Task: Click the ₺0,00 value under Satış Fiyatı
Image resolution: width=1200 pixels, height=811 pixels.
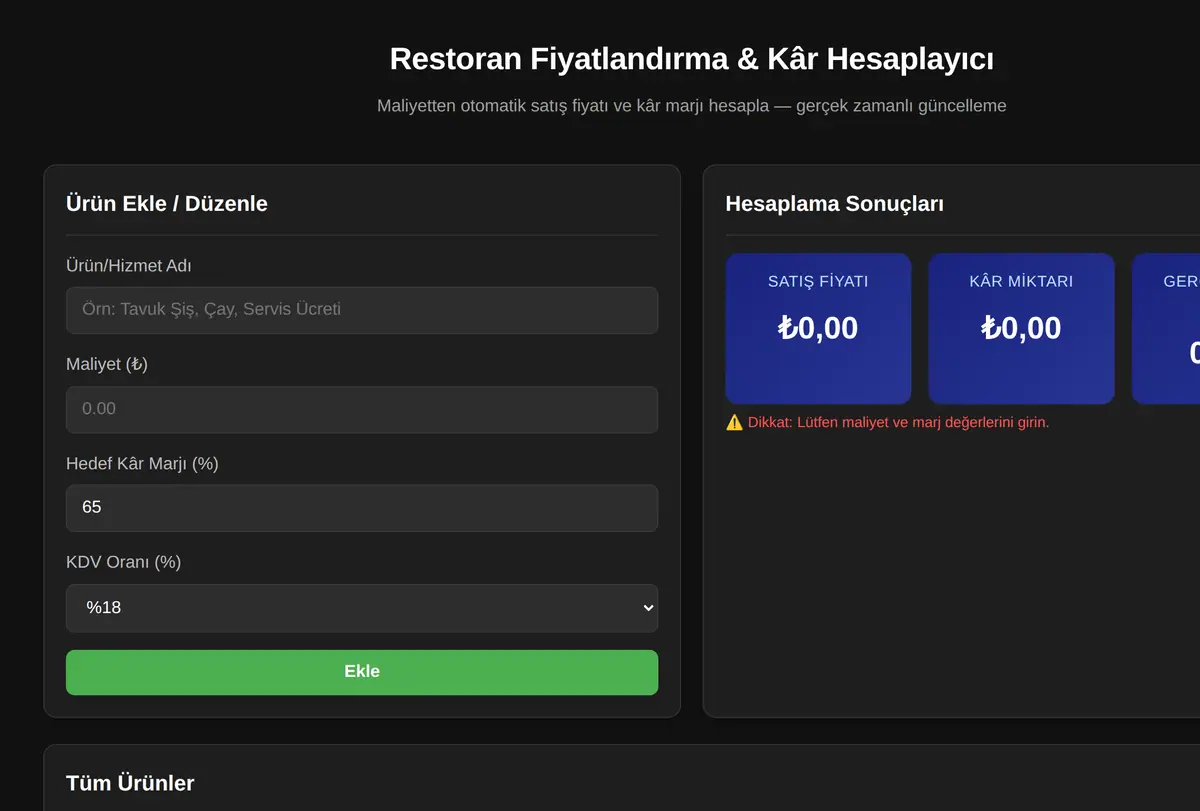Action: pos(818,328)
